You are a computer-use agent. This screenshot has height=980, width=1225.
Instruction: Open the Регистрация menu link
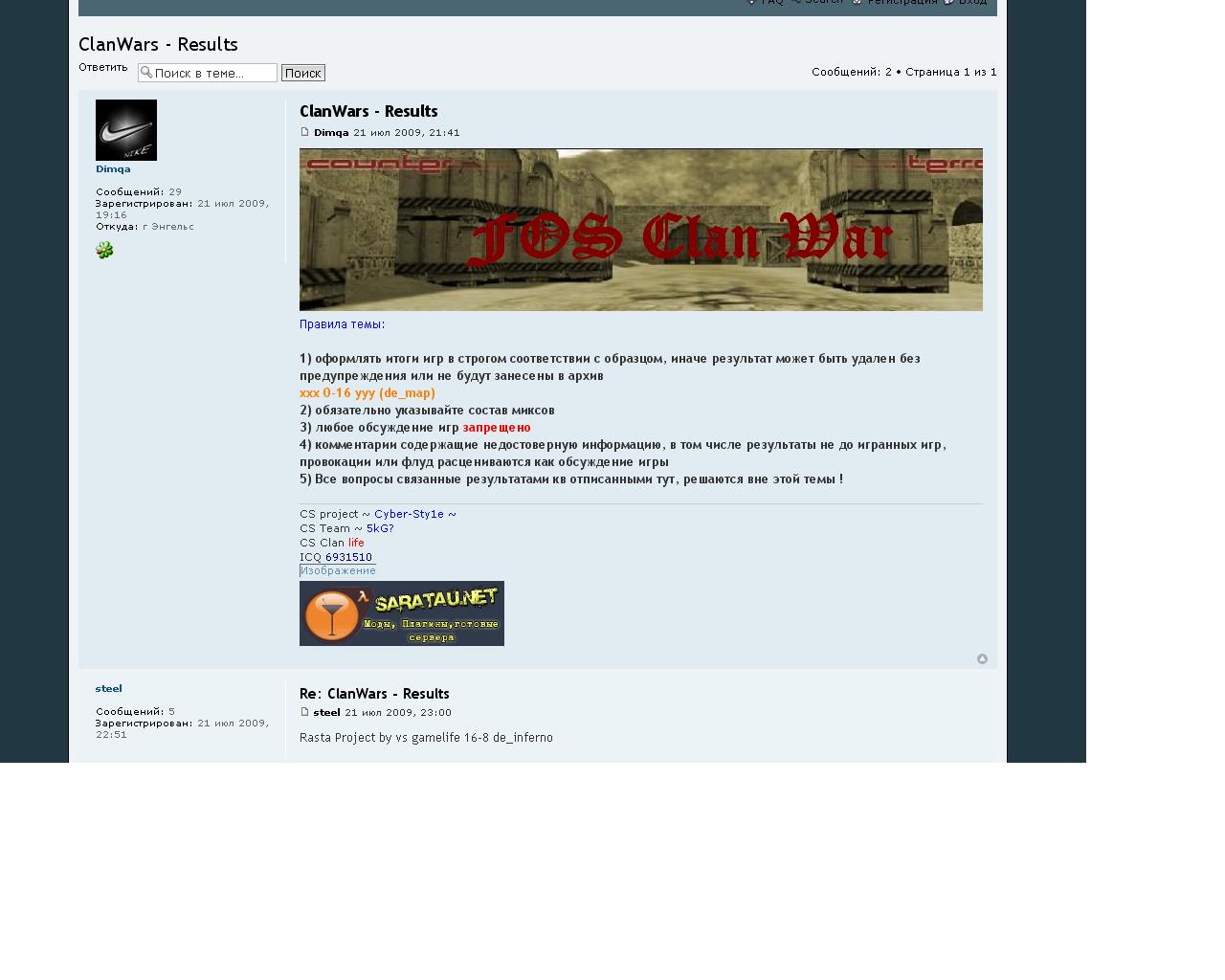pos(902,2)
